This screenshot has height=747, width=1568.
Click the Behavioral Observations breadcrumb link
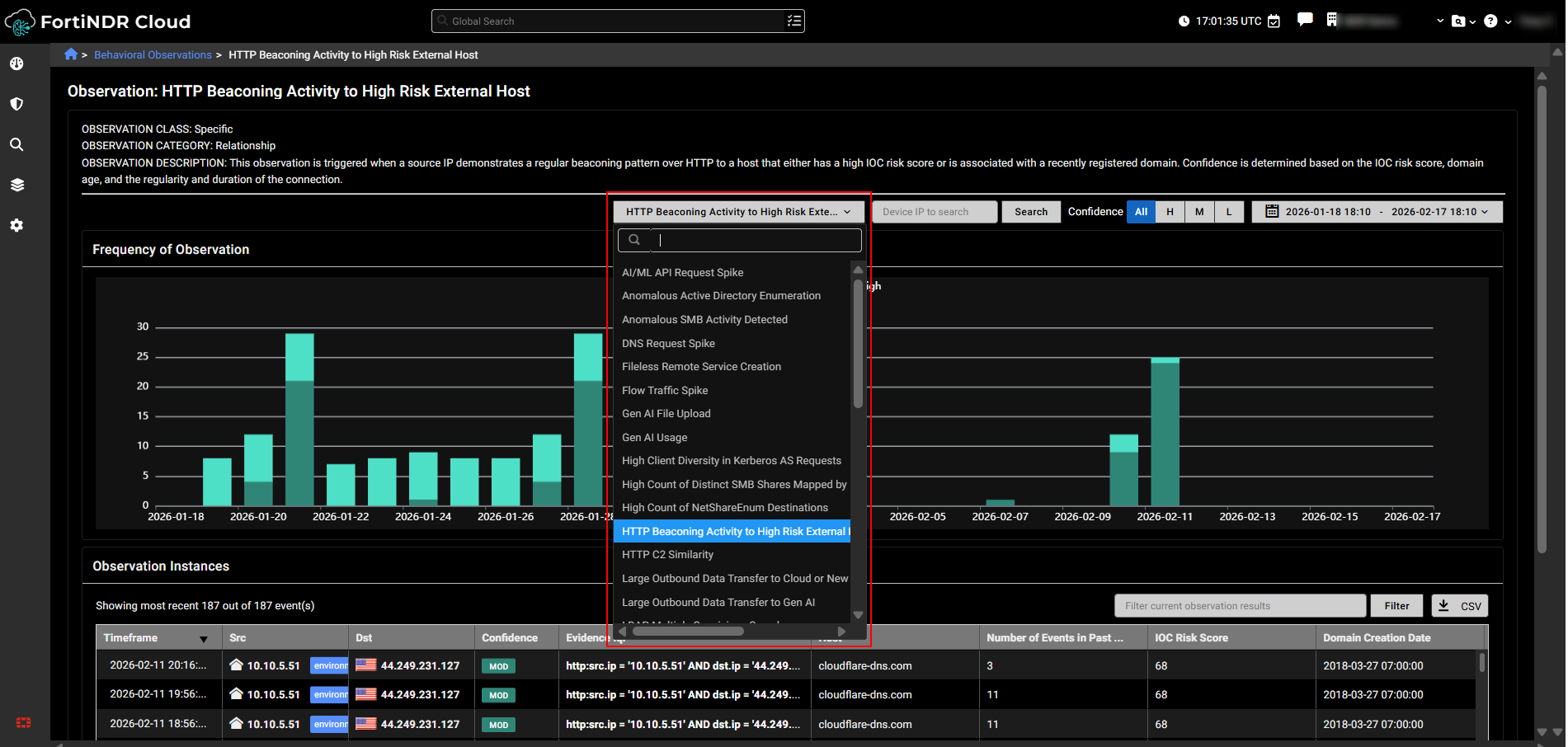pos(153,55)
